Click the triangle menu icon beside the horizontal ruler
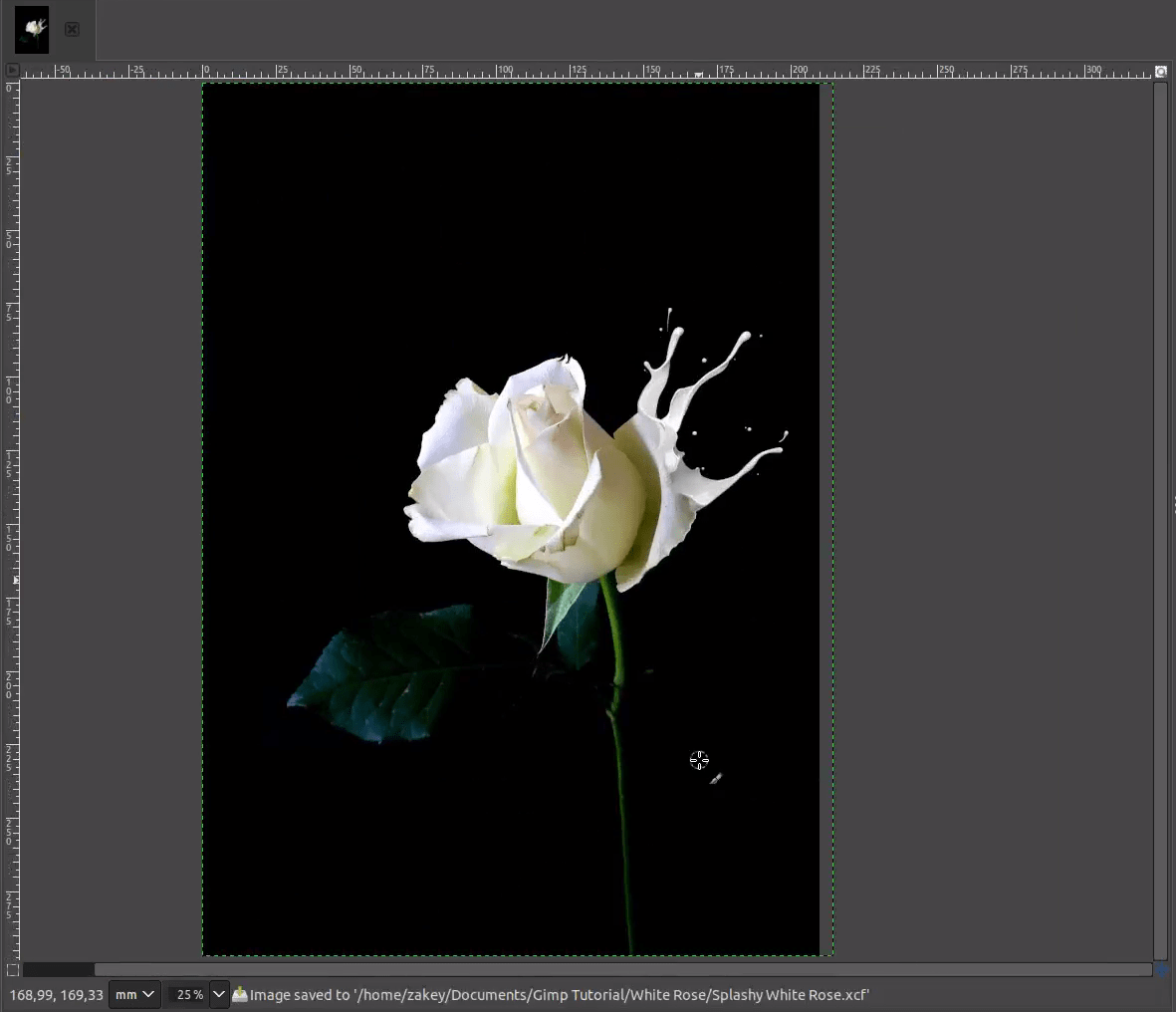 click(12, 70)
